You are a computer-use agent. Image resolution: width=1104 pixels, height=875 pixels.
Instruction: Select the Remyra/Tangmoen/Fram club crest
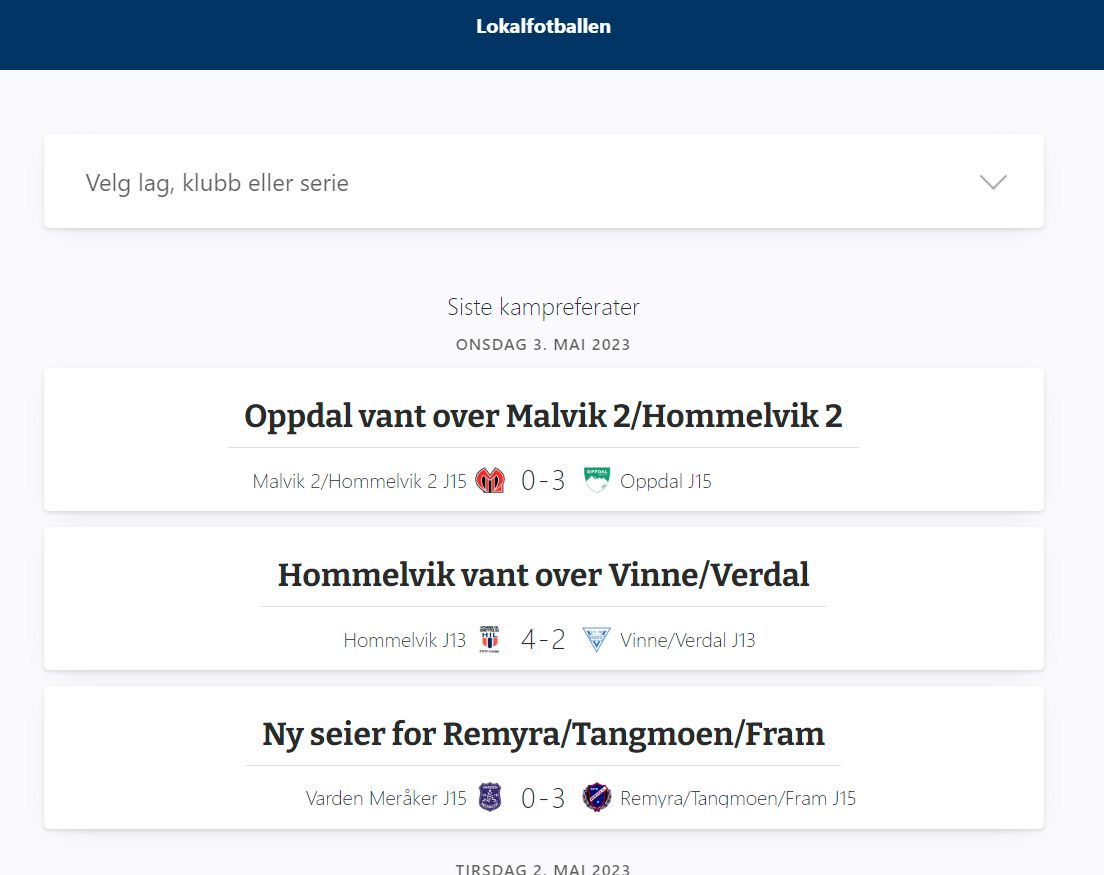(597, 797)
